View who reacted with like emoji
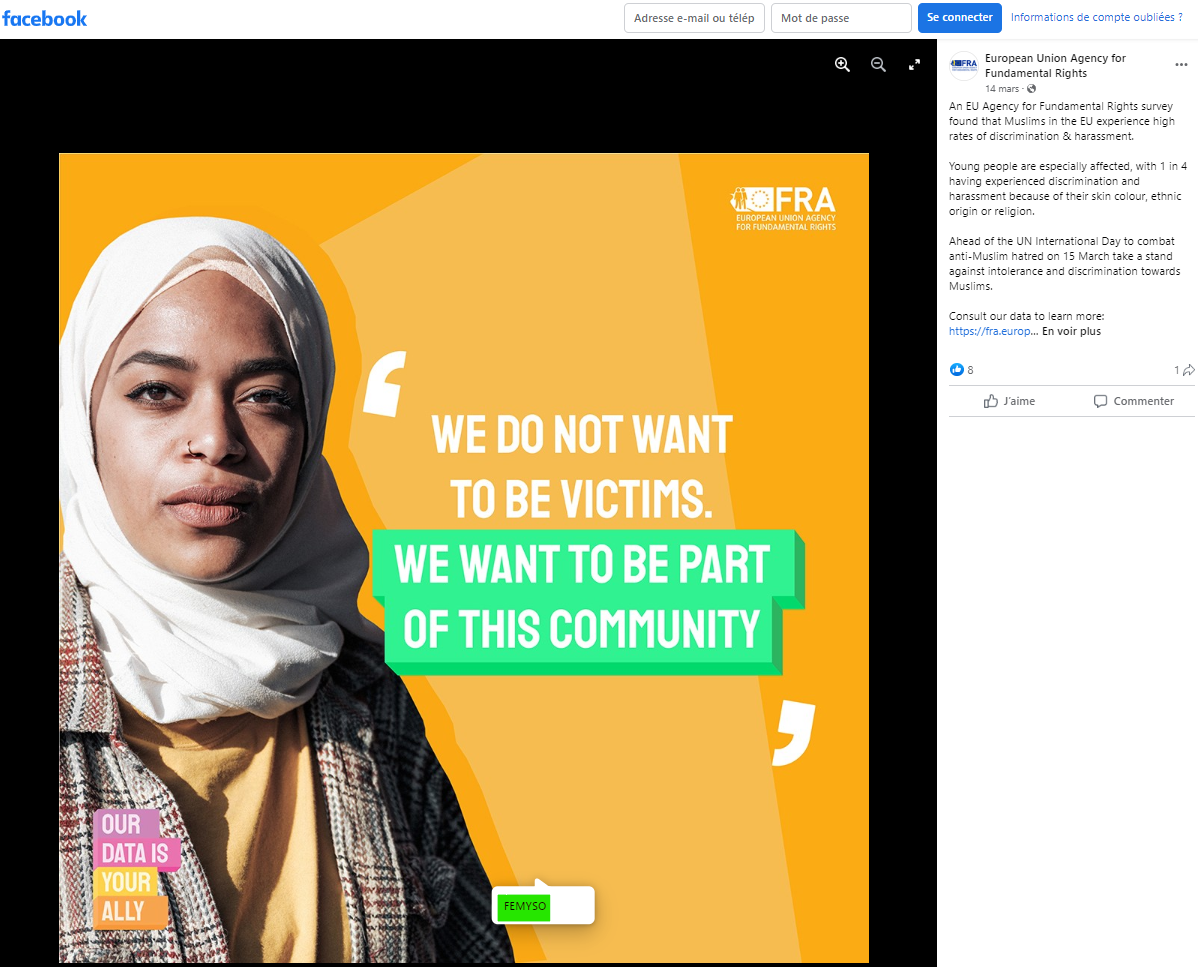Image resolution: width=1198 pixels, height=967 pixels. pyautogui.click(x=957, y=370)
